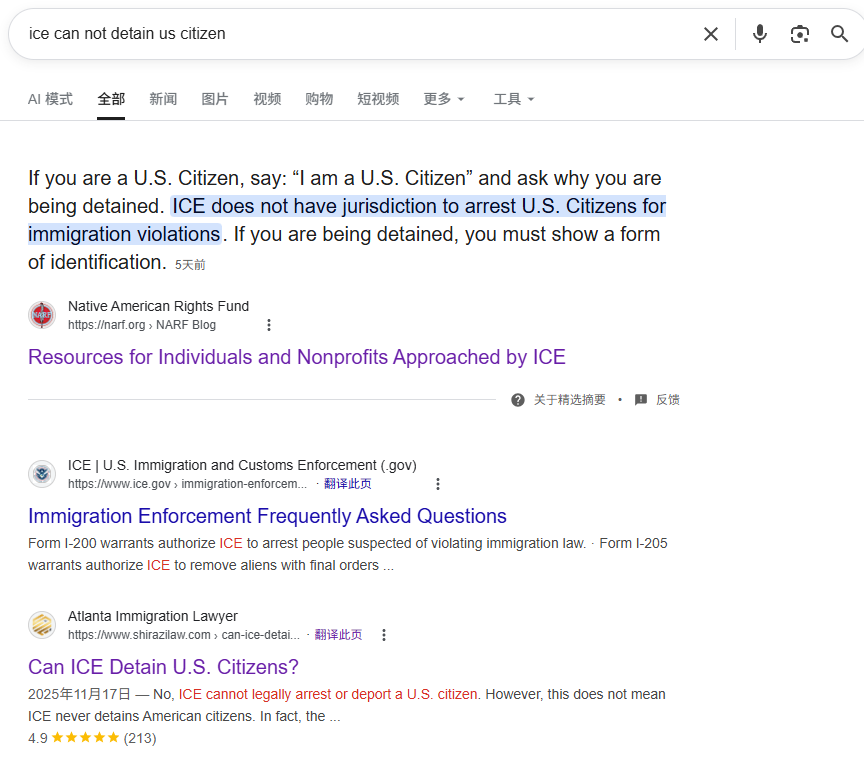This screenshot has width=864, height=765.
Task: Start voice search with the microphone icon
Action: pyautogui.click(x=759, y=34)
